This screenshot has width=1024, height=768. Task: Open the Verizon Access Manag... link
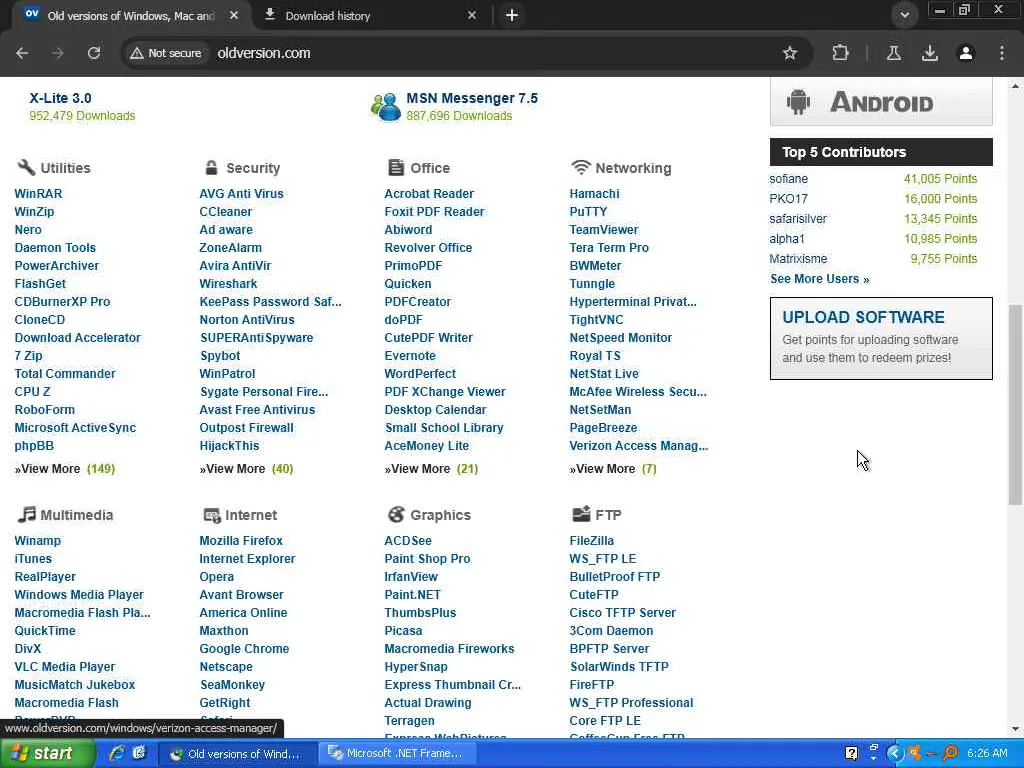coord(639,445)
